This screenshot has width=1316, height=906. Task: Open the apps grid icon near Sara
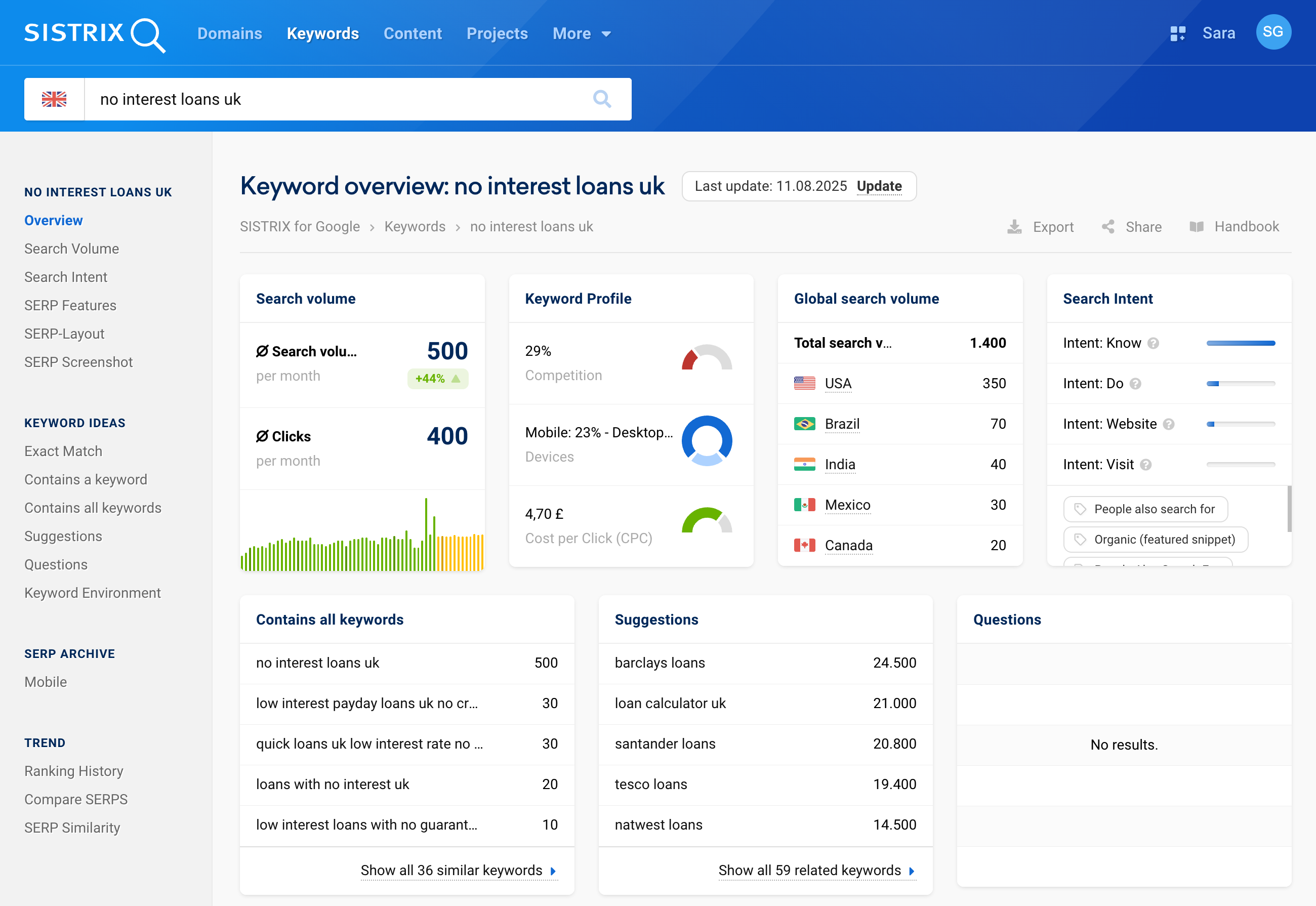1178,33
